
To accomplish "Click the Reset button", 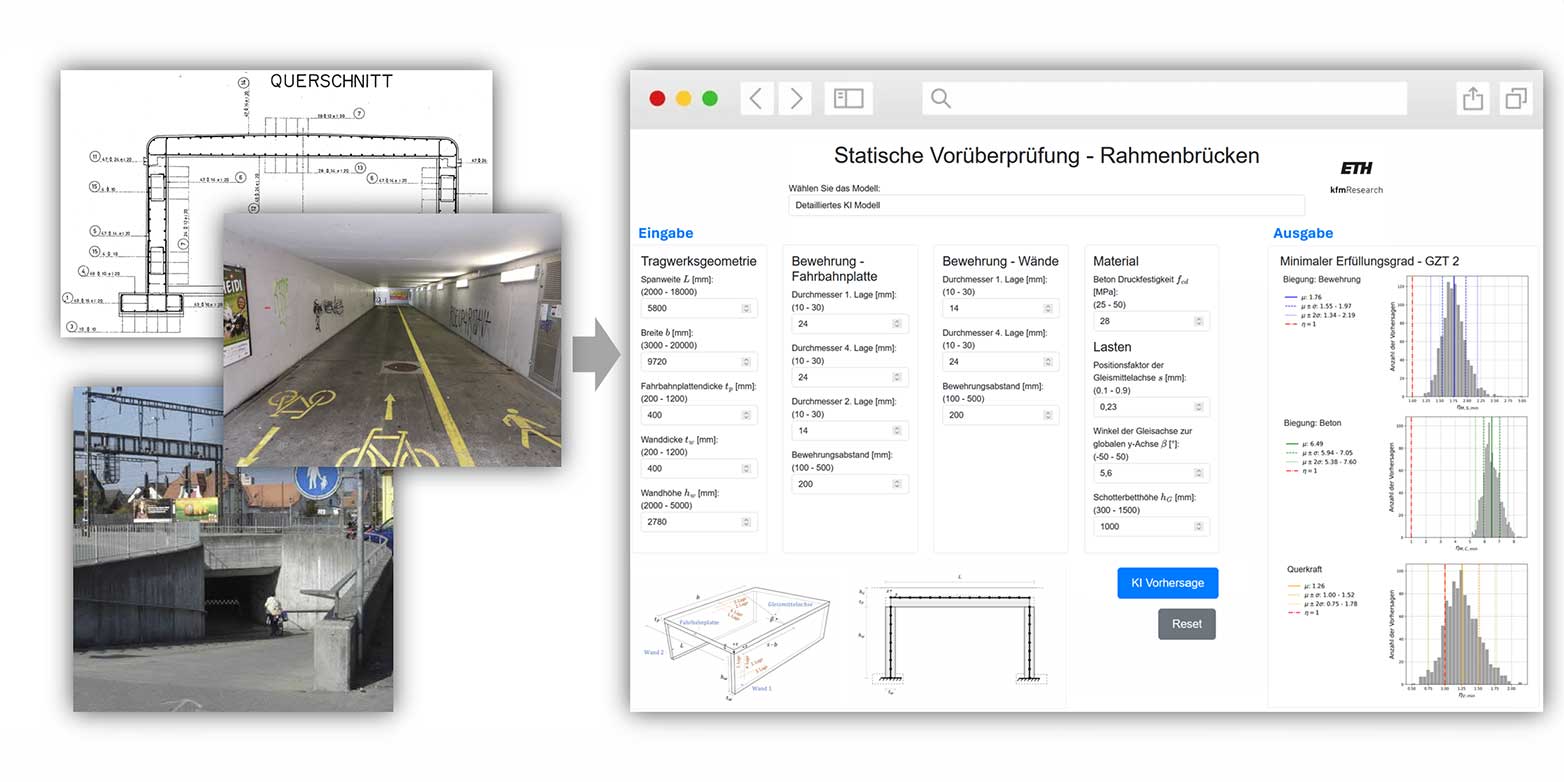I will [x=1187, y=624].
